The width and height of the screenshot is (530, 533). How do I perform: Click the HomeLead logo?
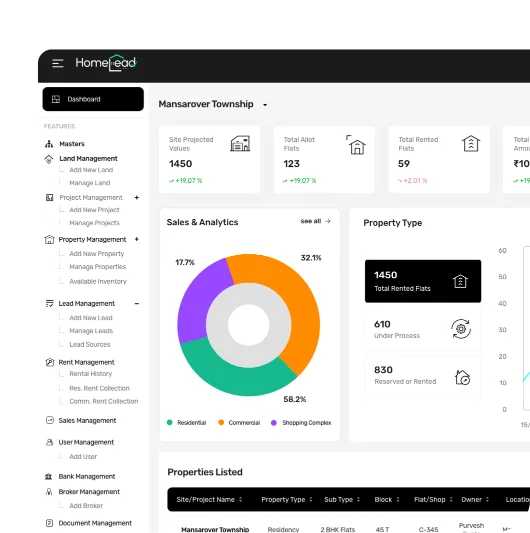tap(106, 63)
